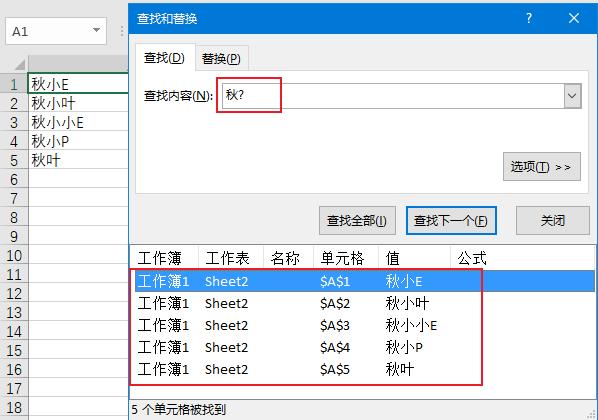Switch to the 查找(D) tab
The image size is (598, 420).
[x=164, y=58]
